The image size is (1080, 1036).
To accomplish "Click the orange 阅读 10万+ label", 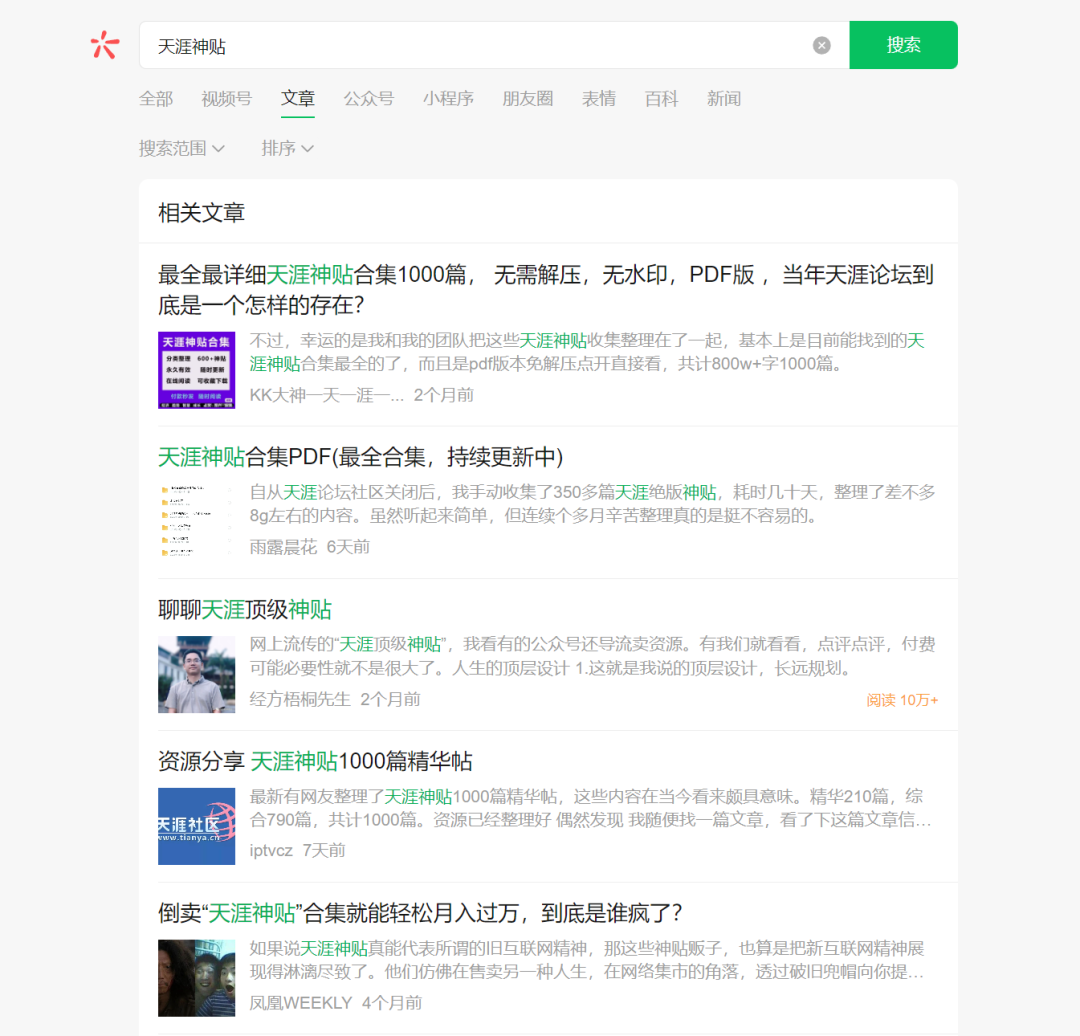I will click(x=902, y=700).
